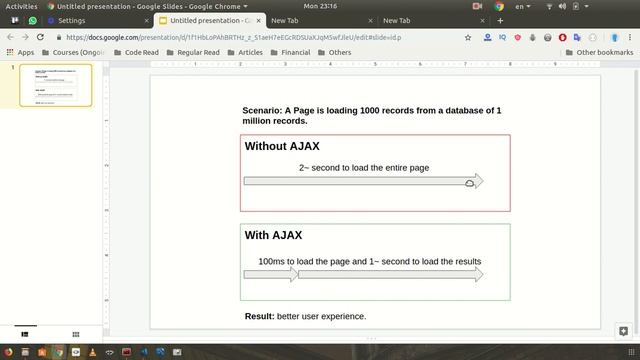Open the Courses (Ongoing) bookmark folder
640x360 pixels.
tap(73, 52)
